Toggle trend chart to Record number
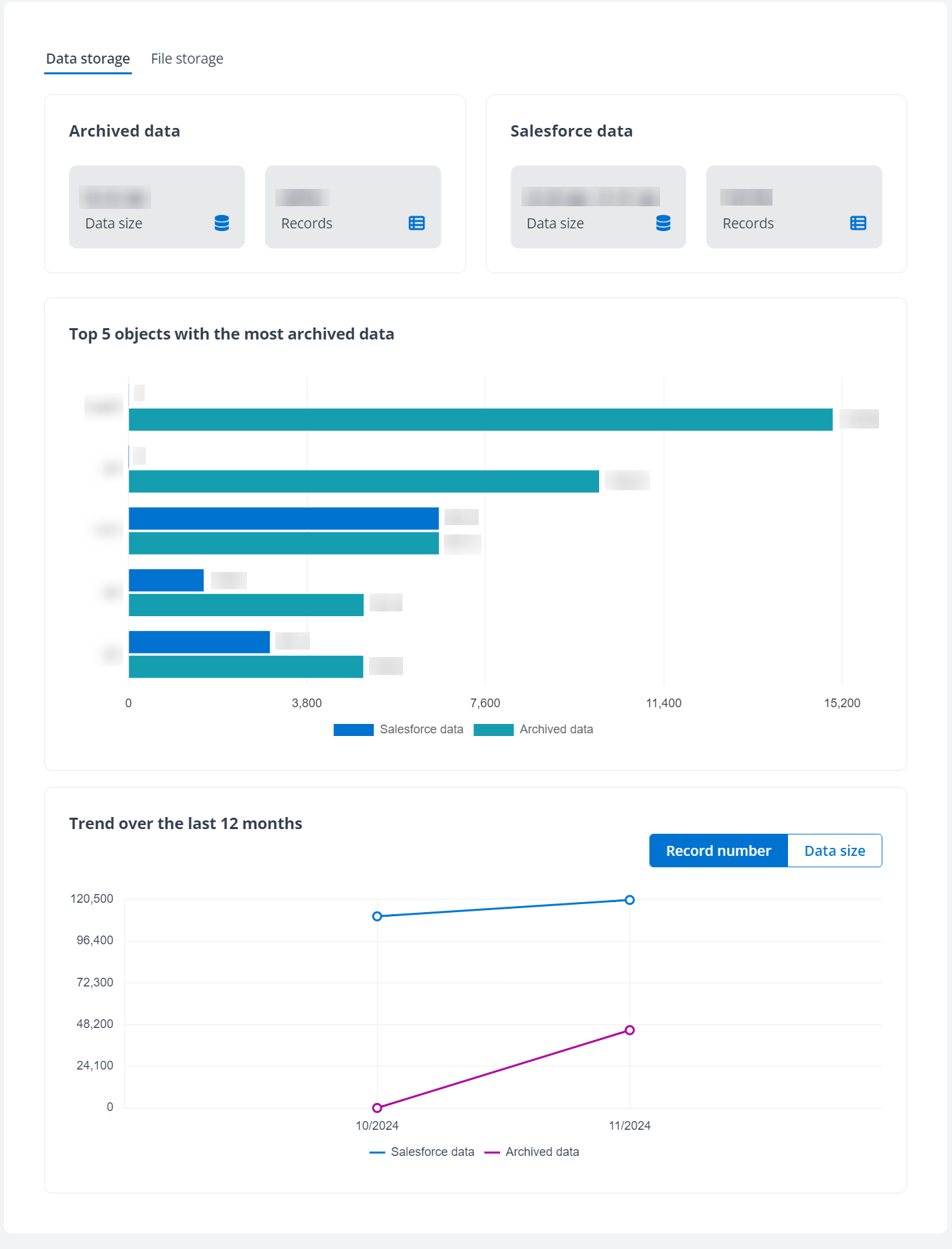The height and width of the screenshot is (1249, 952). (x=718, y=851)
